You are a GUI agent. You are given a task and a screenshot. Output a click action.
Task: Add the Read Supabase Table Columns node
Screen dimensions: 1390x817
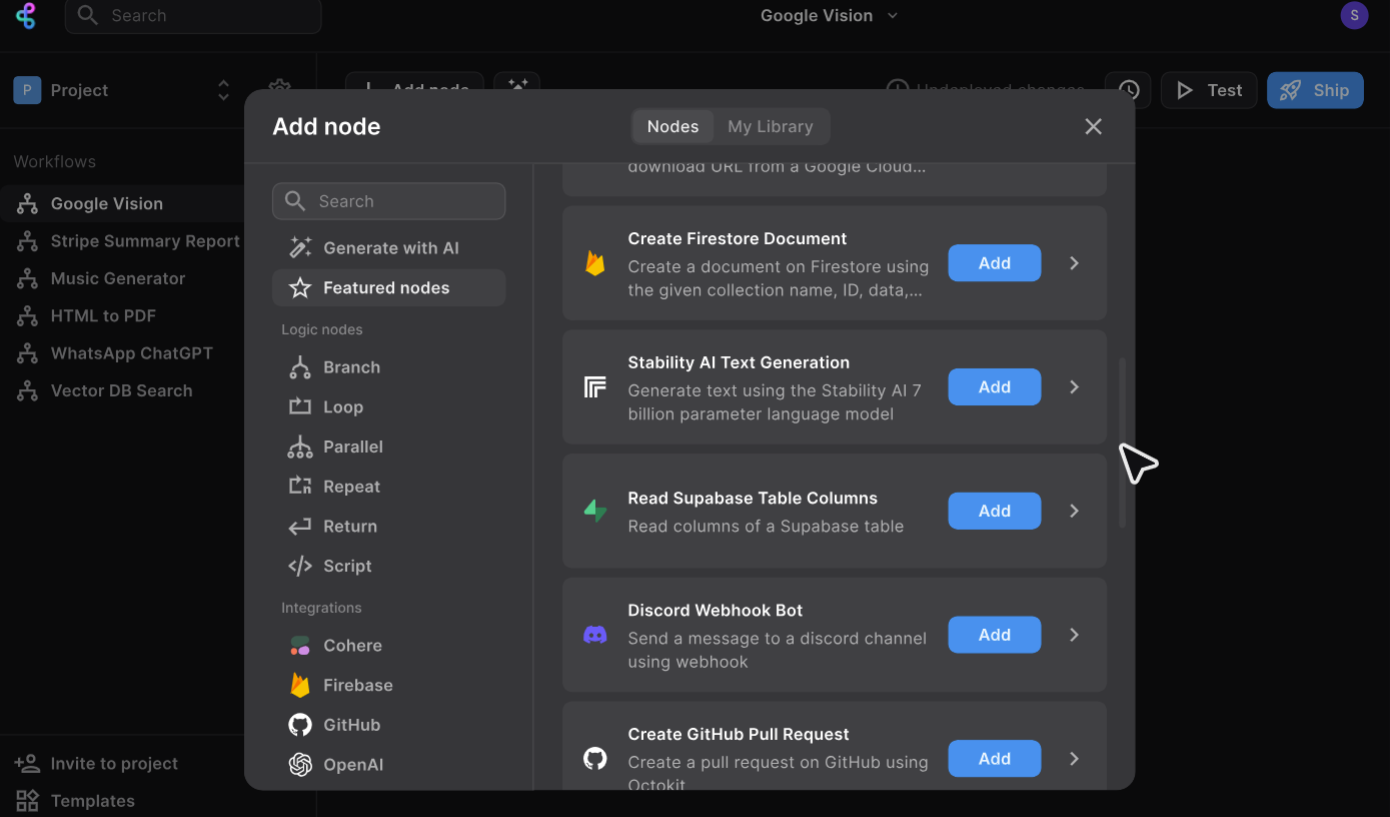(x=994, y=511)
